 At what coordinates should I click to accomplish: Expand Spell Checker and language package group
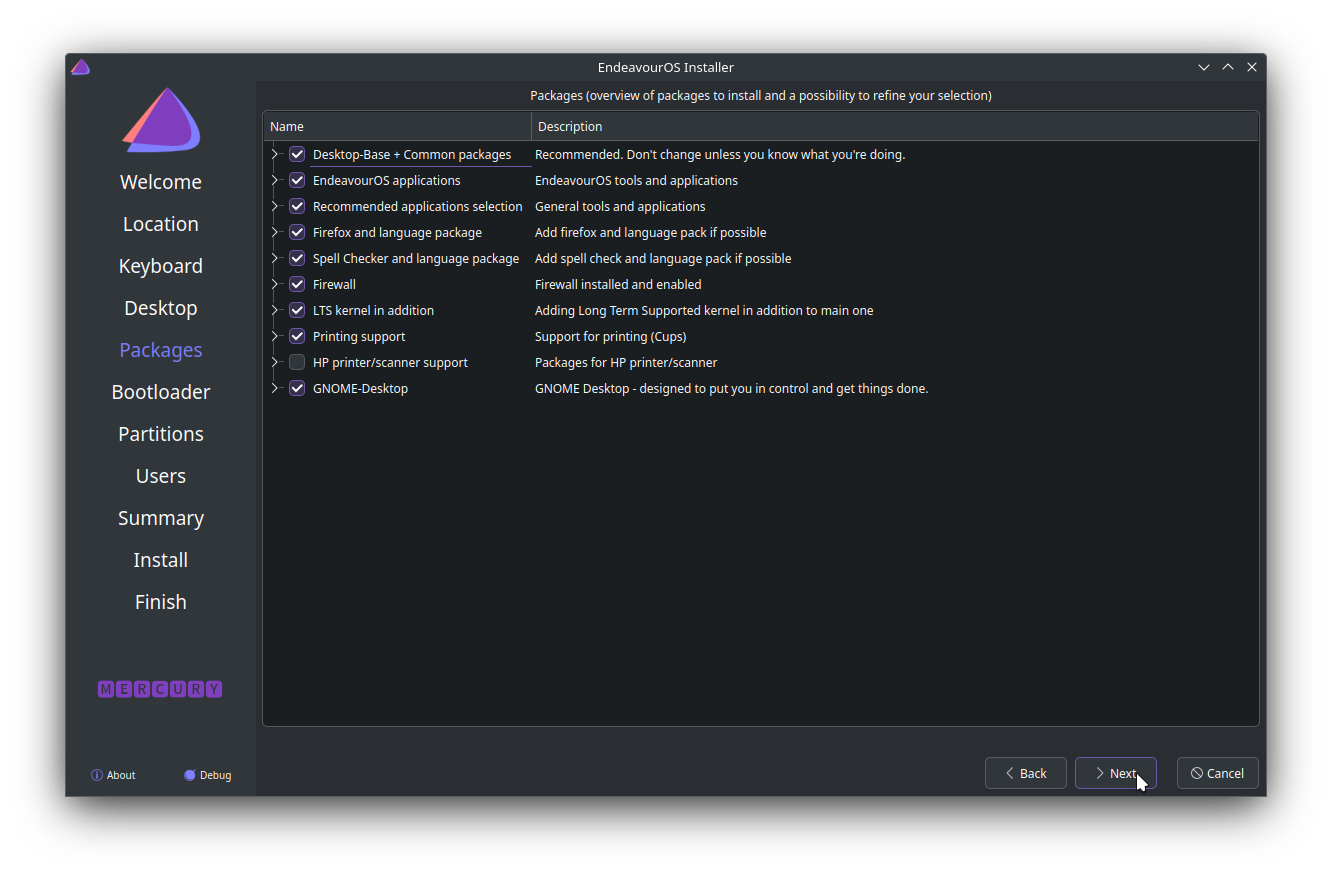point(274,258)
